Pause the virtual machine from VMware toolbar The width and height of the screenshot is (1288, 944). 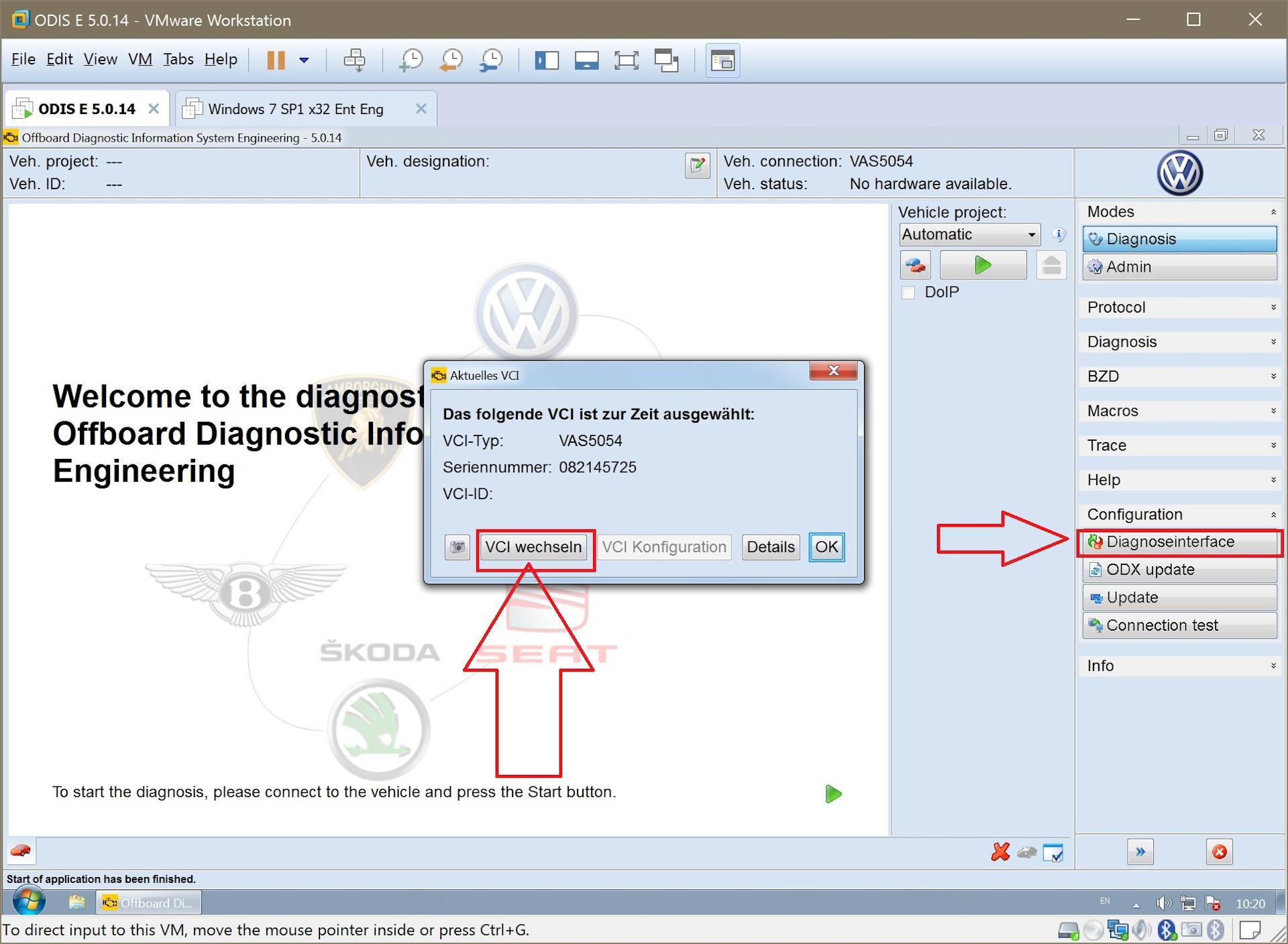click(x=276, y=60)
